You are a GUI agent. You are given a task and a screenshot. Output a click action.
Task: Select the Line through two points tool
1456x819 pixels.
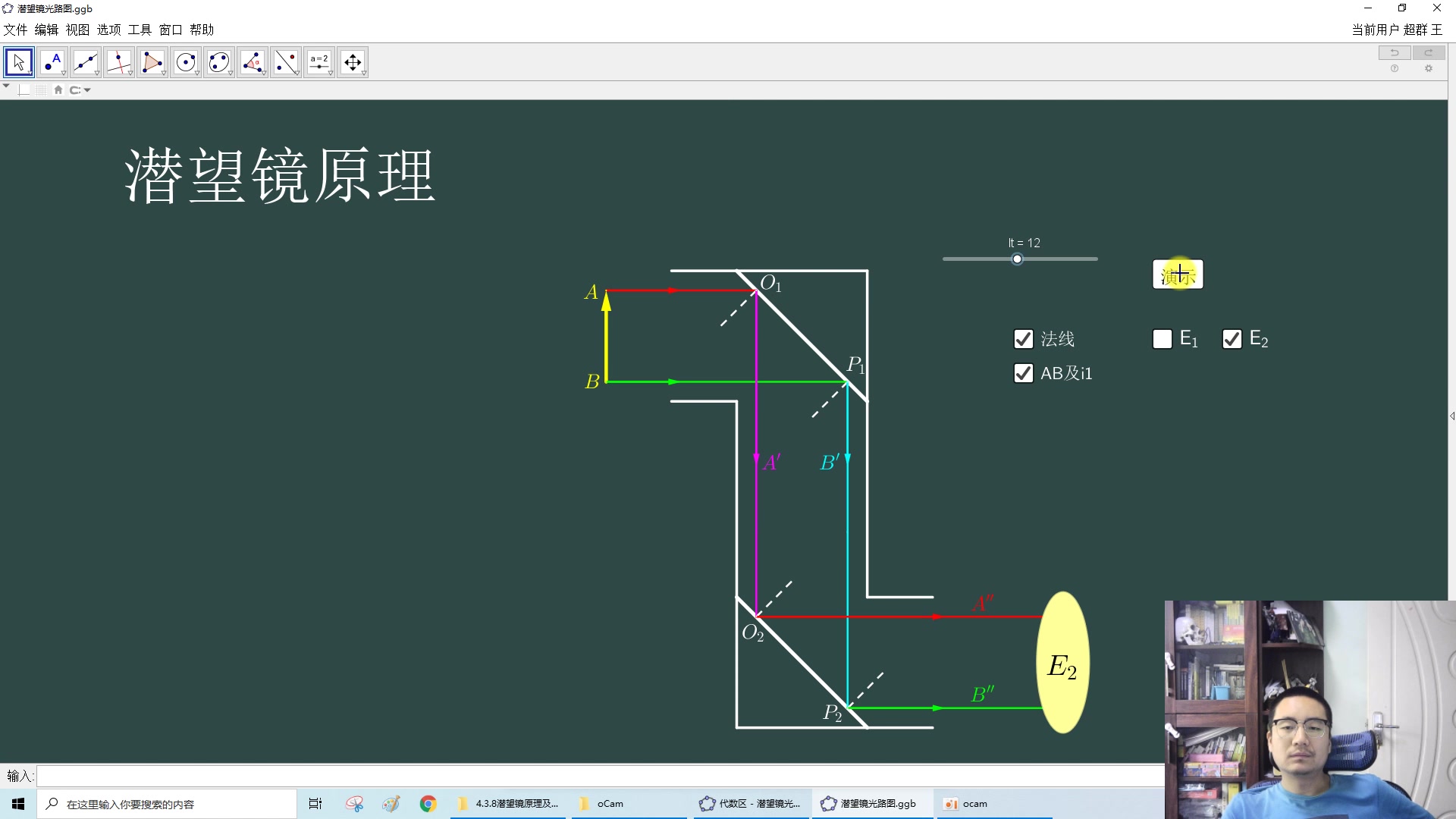(x=86, y=62)
